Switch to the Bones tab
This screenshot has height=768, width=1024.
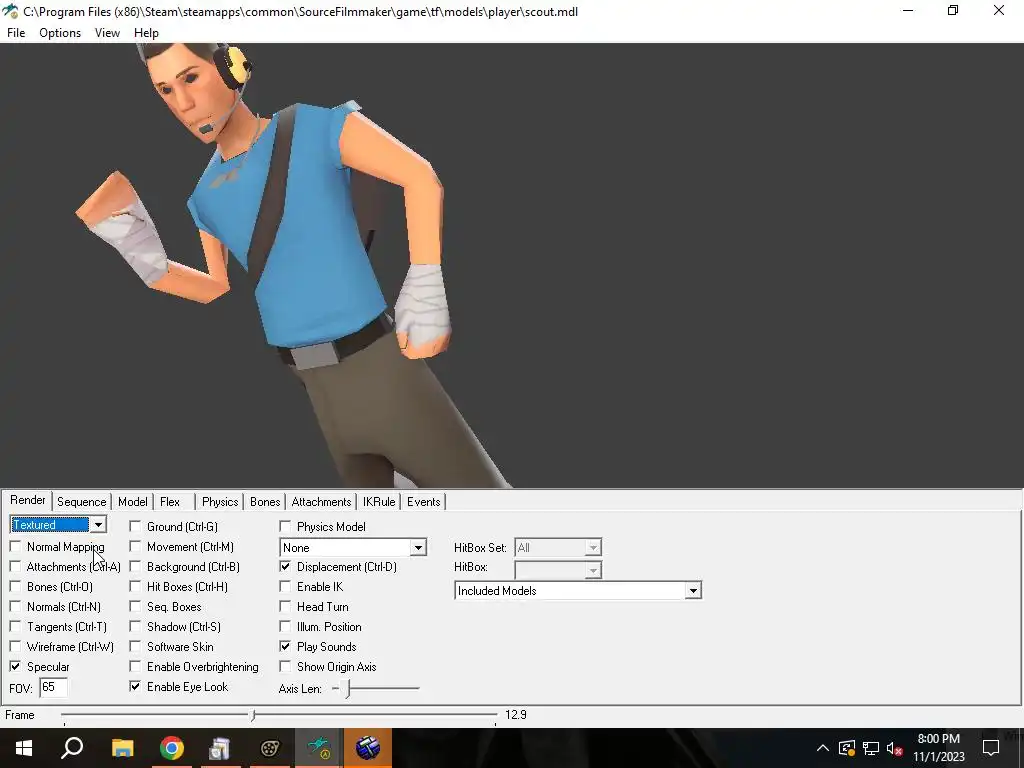(265, 502)
